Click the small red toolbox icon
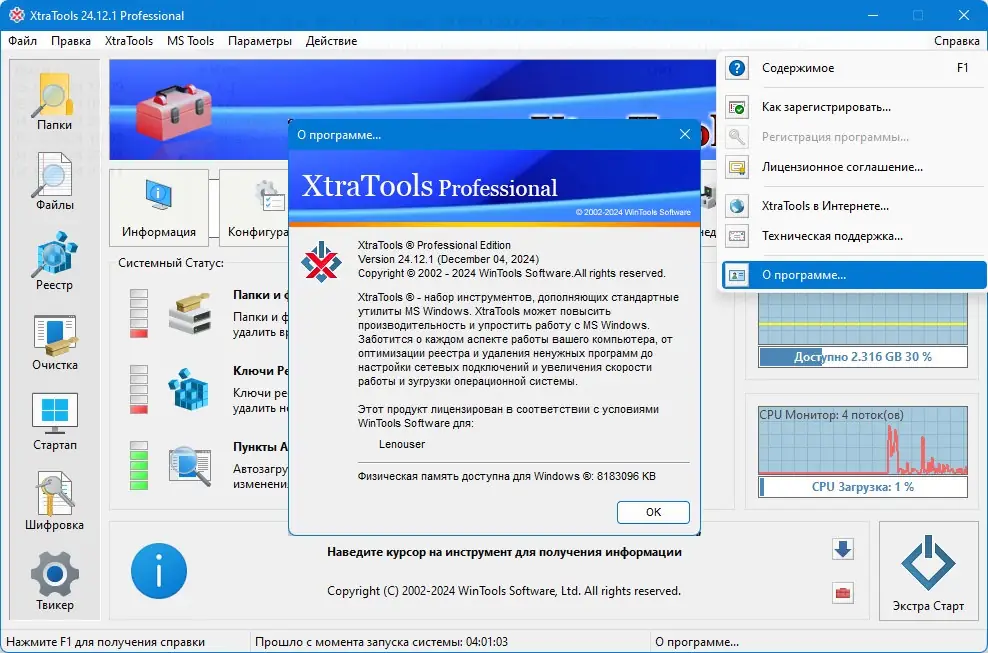 tap(843, 592)
